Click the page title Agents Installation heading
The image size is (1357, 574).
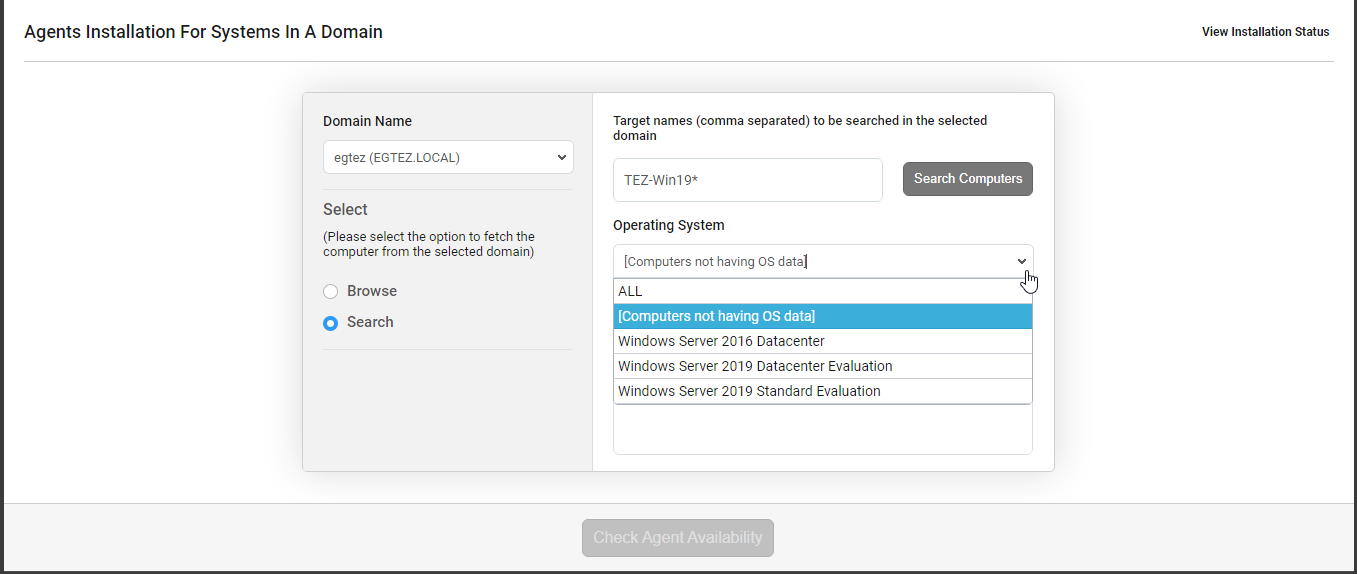[x=203, y=32]
